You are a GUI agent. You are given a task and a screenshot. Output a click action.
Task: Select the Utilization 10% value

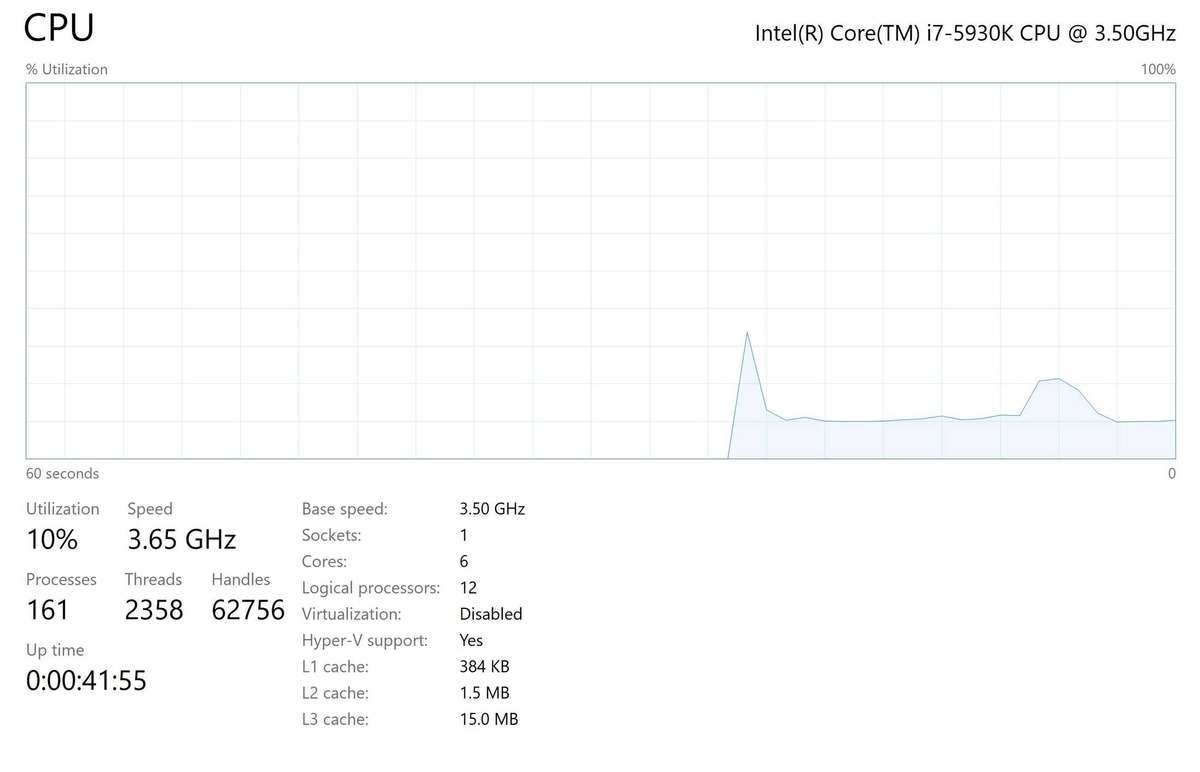pos(52,540)
